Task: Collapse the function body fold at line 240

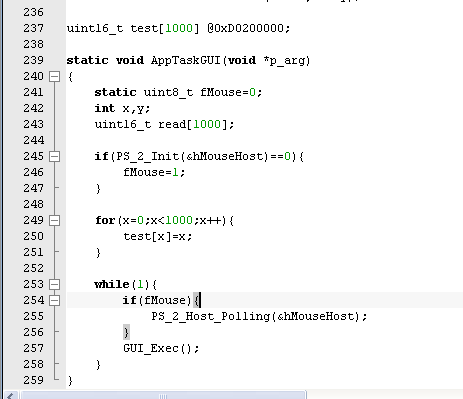Action: [54, 77]
